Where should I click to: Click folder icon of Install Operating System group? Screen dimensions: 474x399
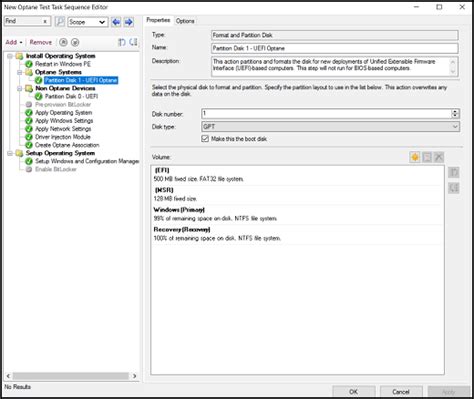20,56
